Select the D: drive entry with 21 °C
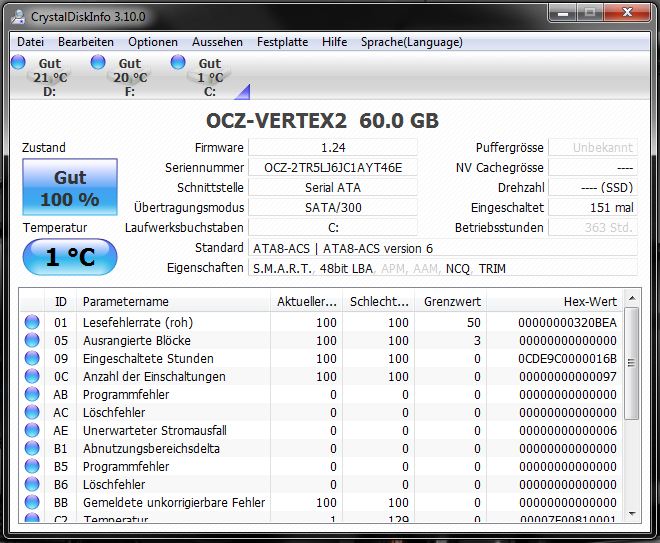The width and height of the screenshot is (660, 543). [x=50, y=77]
